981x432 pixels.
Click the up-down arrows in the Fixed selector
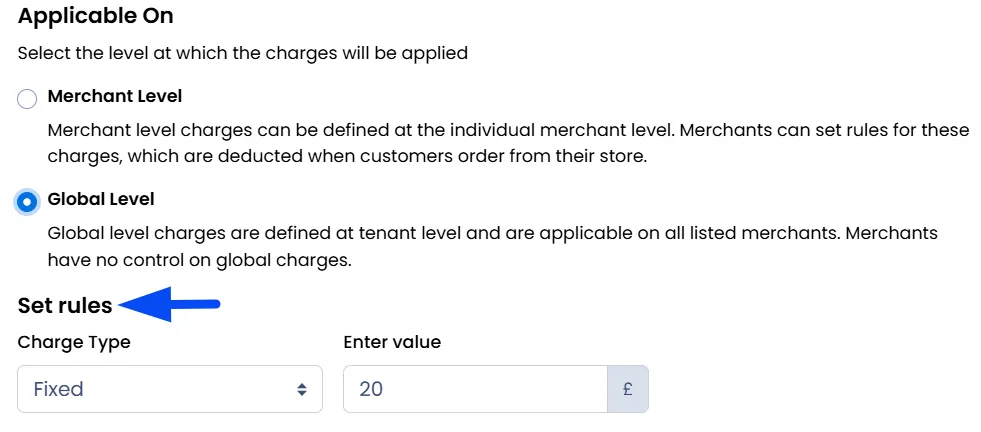(302, 389)
